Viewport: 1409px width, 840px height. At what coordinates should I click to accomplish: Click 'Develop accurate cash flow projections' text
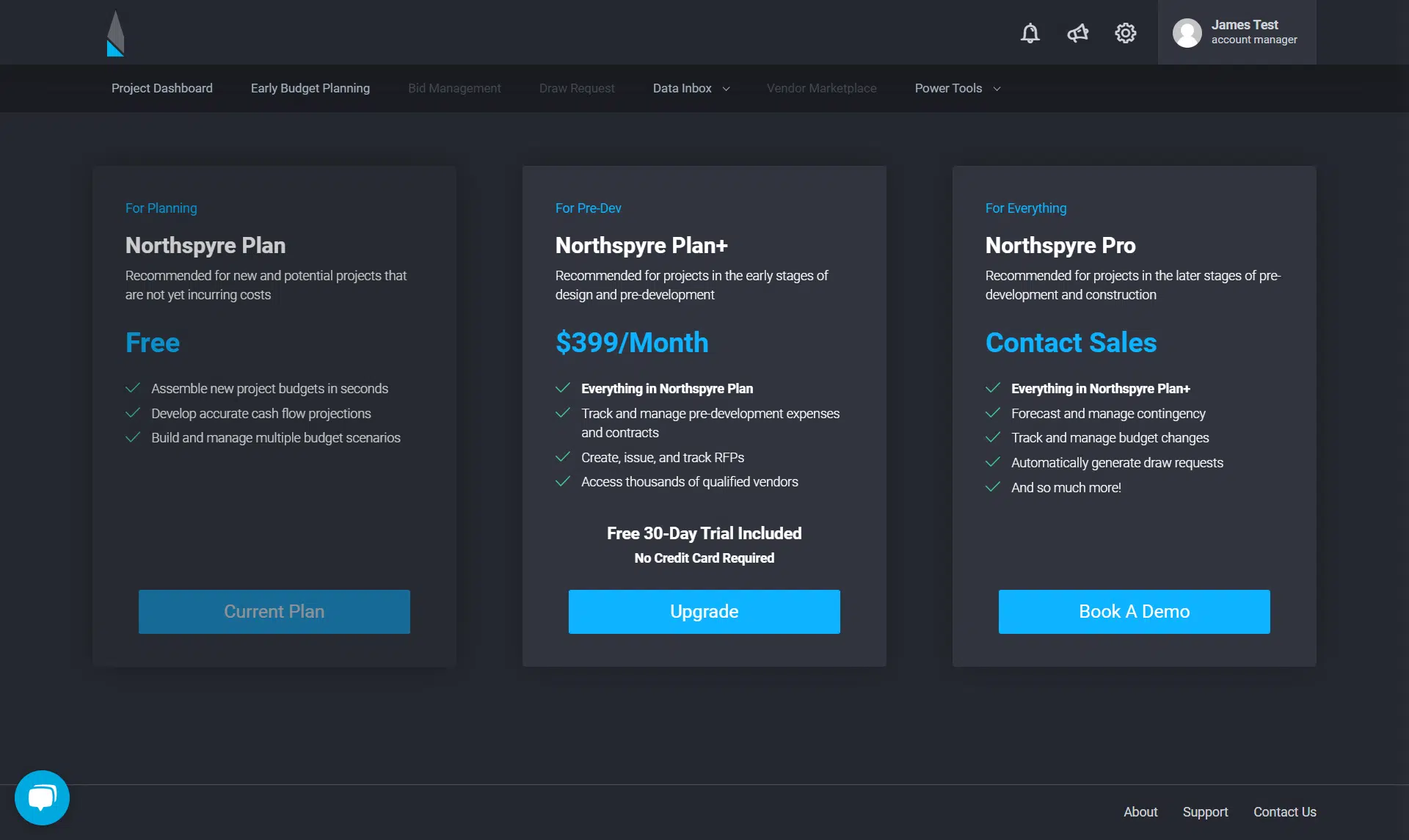coord(261,414)
